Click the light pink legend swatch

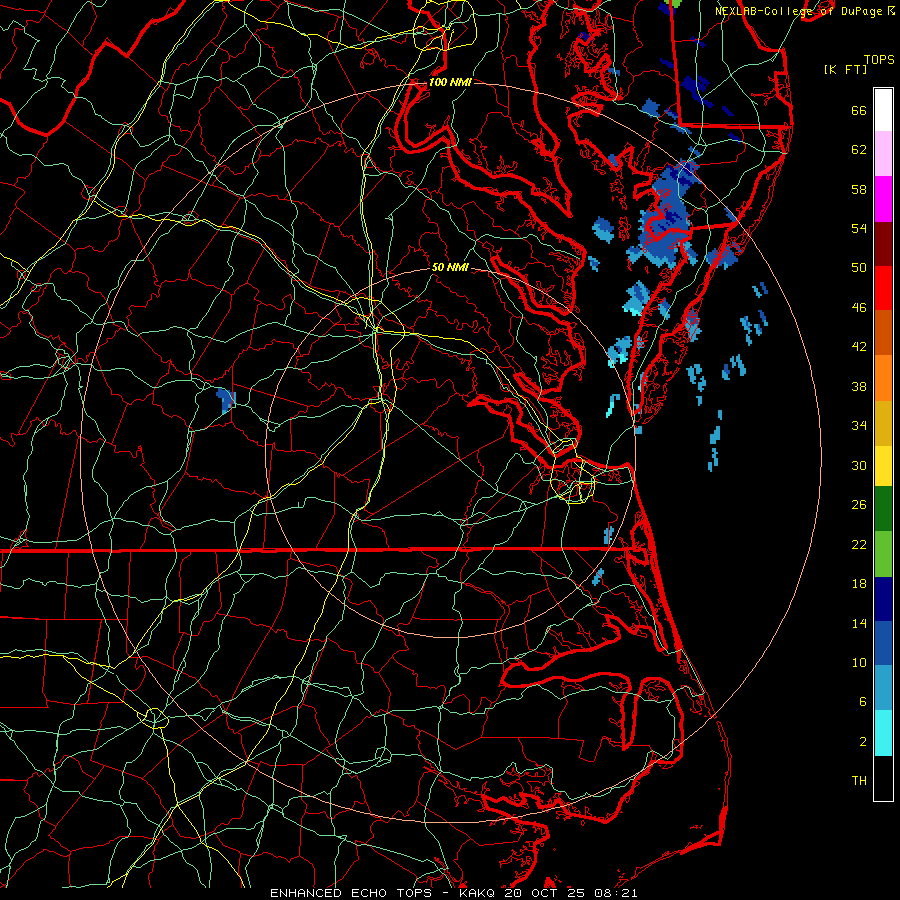[x=883, y=153]
